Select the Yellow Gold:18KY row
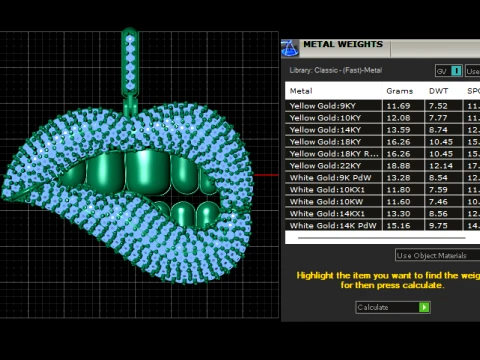The width and height of the screenshot is (480, 360). pos(383,142)
